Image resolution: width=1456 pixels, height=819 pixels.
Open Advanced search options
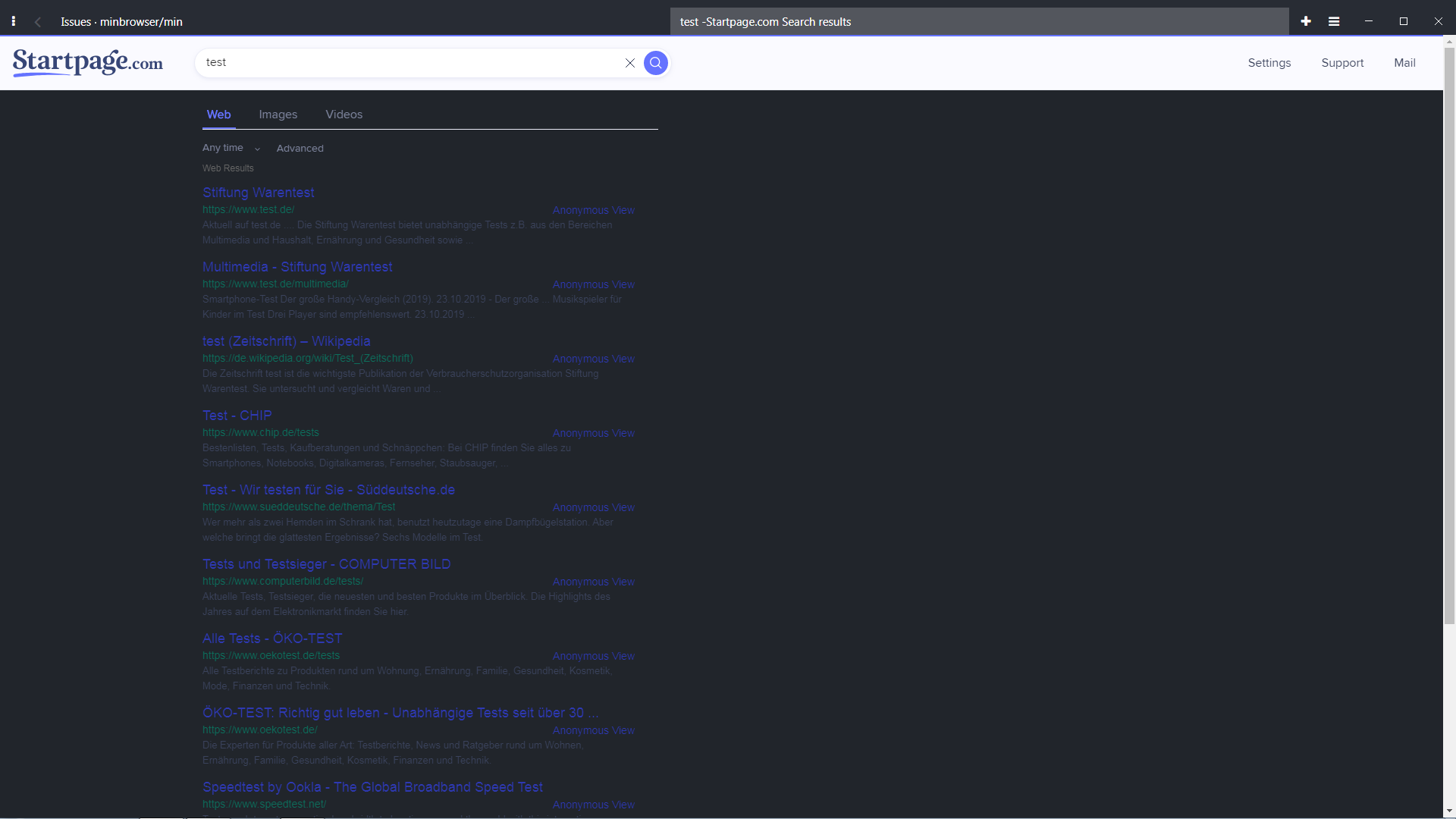300,148
